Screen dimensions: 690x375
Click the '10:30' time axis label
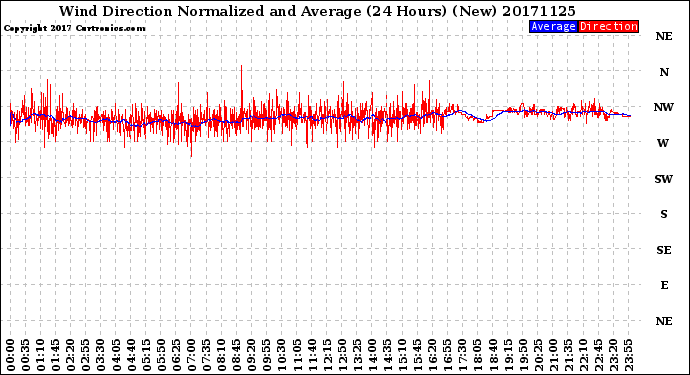pyautogui.click(x=282, y=355)
